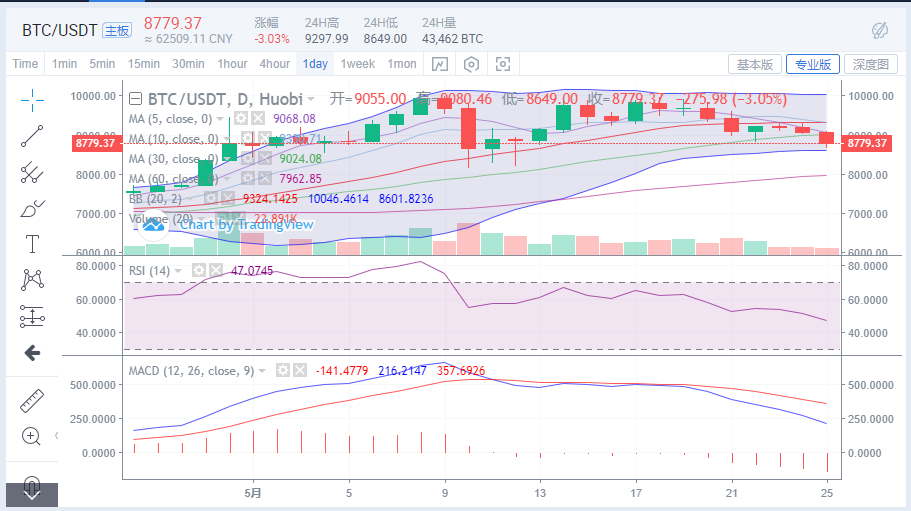Toggle fullscreen chart icon
Viewport: 911px width, 511px height.
pyautogui.click(x=503, y=64)
